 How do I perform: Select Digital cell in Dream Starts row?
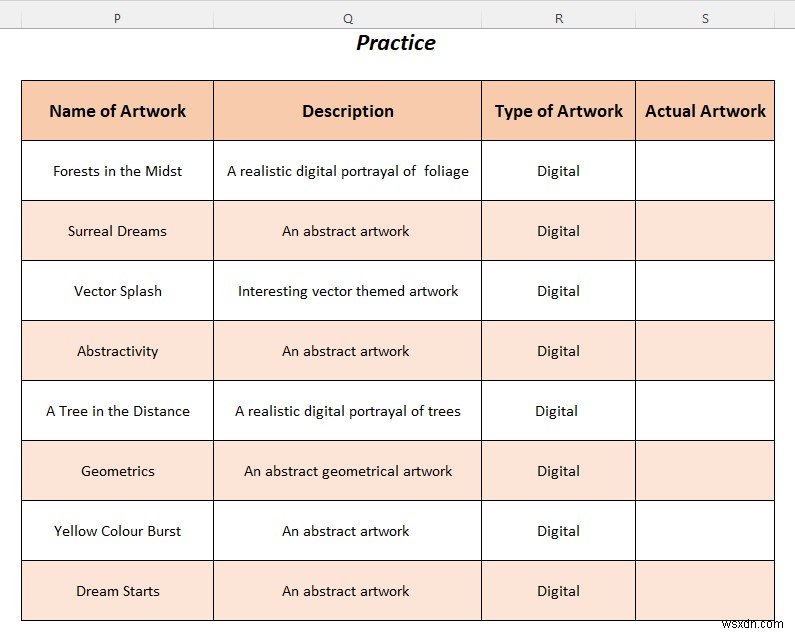[x=558, y=591]
